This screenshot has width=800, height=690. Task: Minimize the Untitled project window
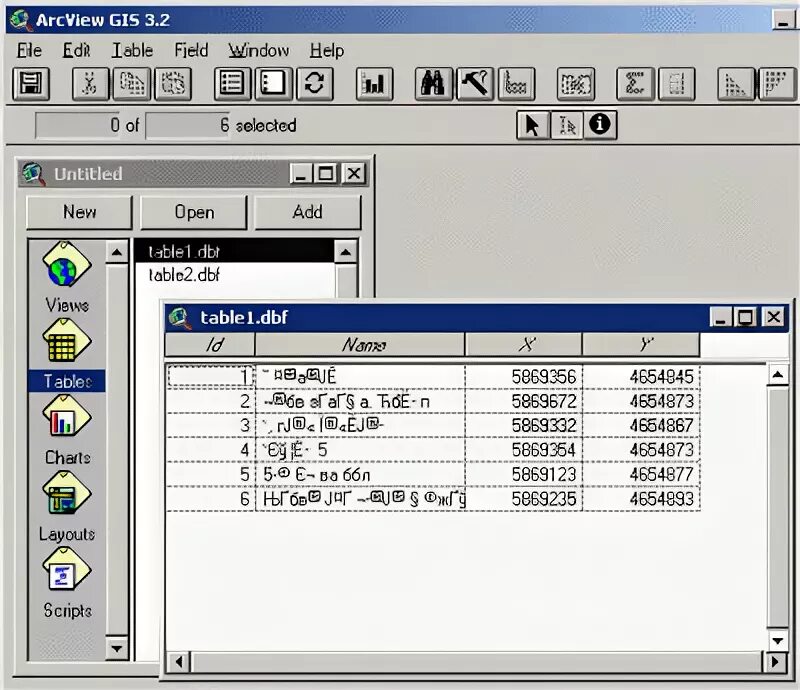click(301, 174)
